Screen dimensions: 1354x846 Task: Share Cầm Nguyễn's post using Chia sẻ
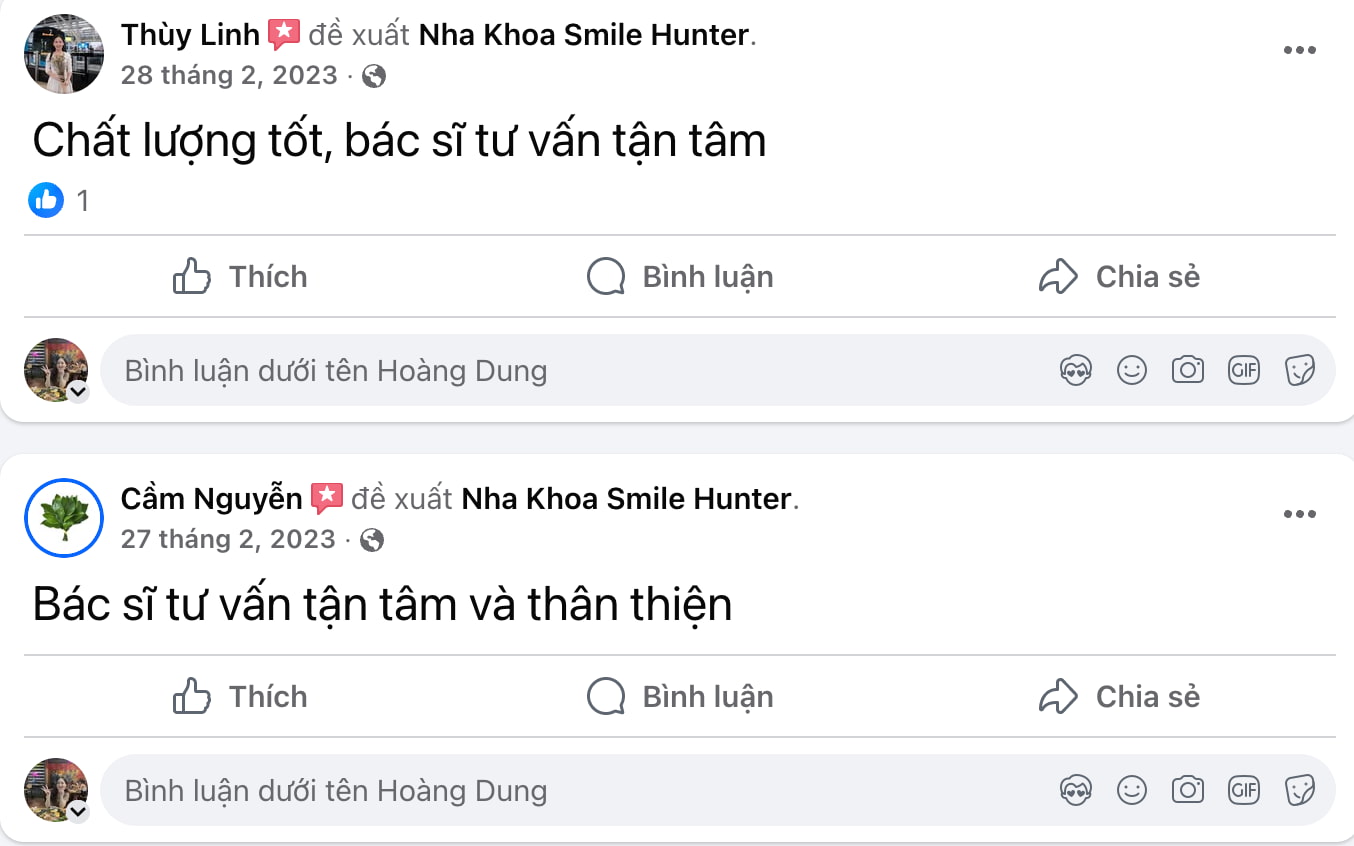click(x=1119, y=697)
